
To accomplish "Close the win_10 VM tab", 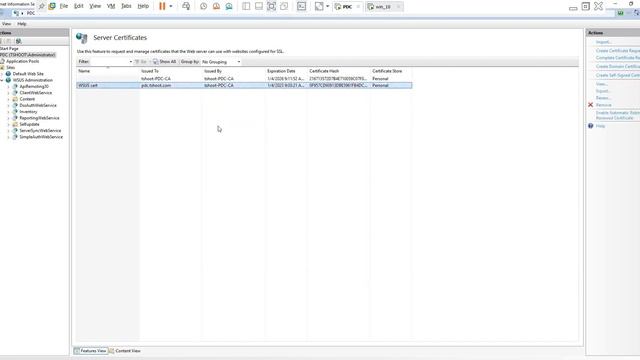I will [398, 7].
